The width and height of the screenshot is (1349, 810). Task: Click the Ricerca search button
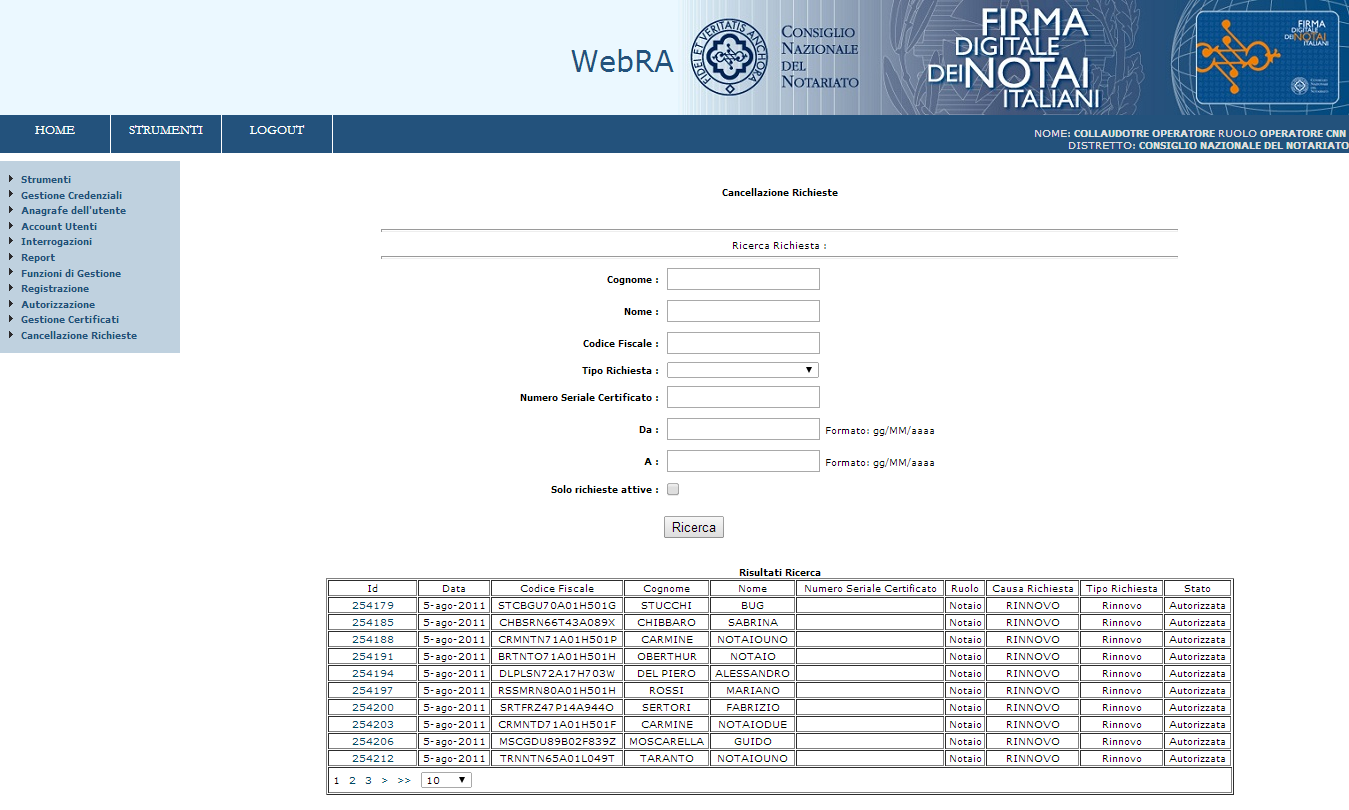[694, 527]
